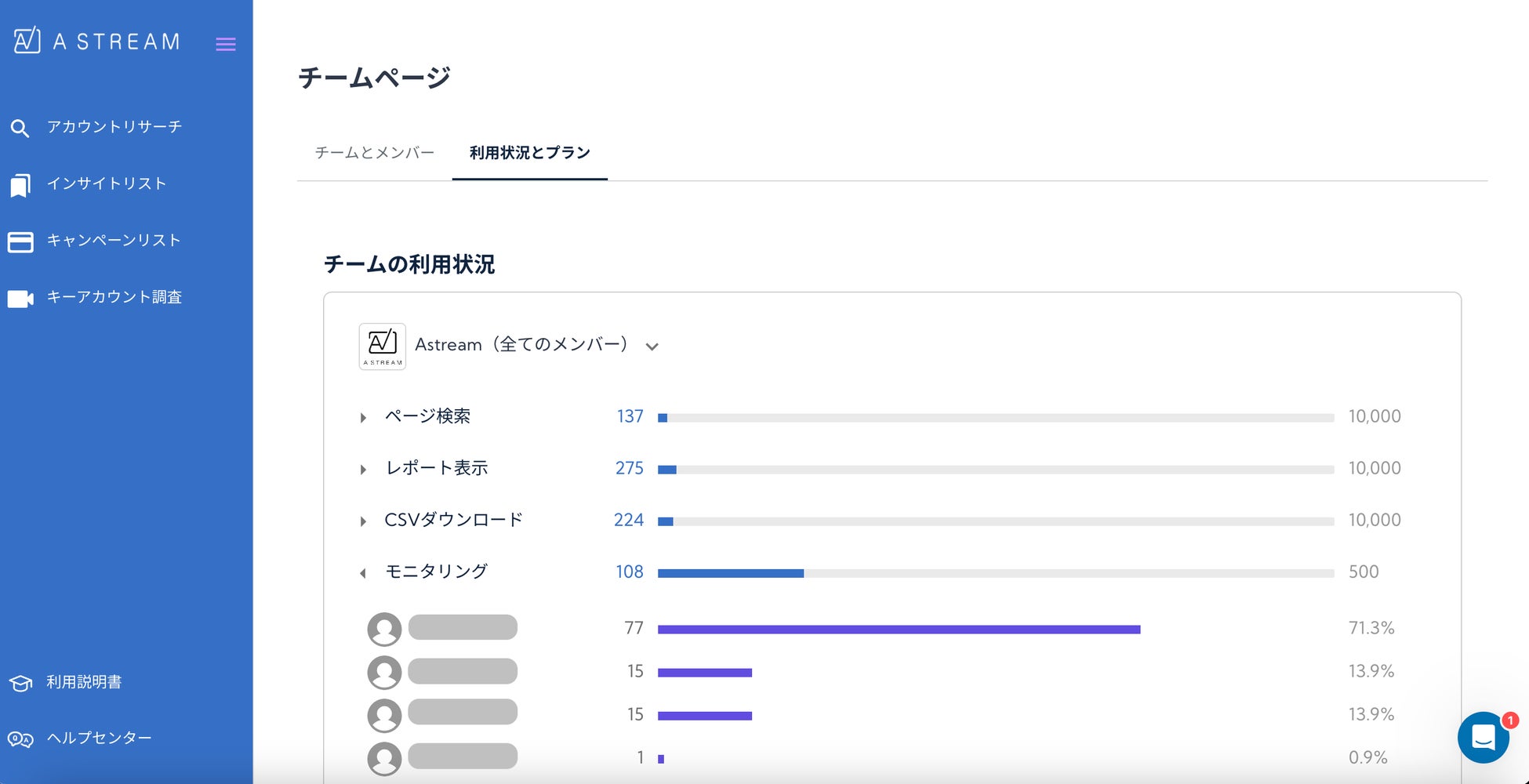Expand the レポート表示 row
Viewport: 1529px width, 784px height.
[x=363, y=470]
